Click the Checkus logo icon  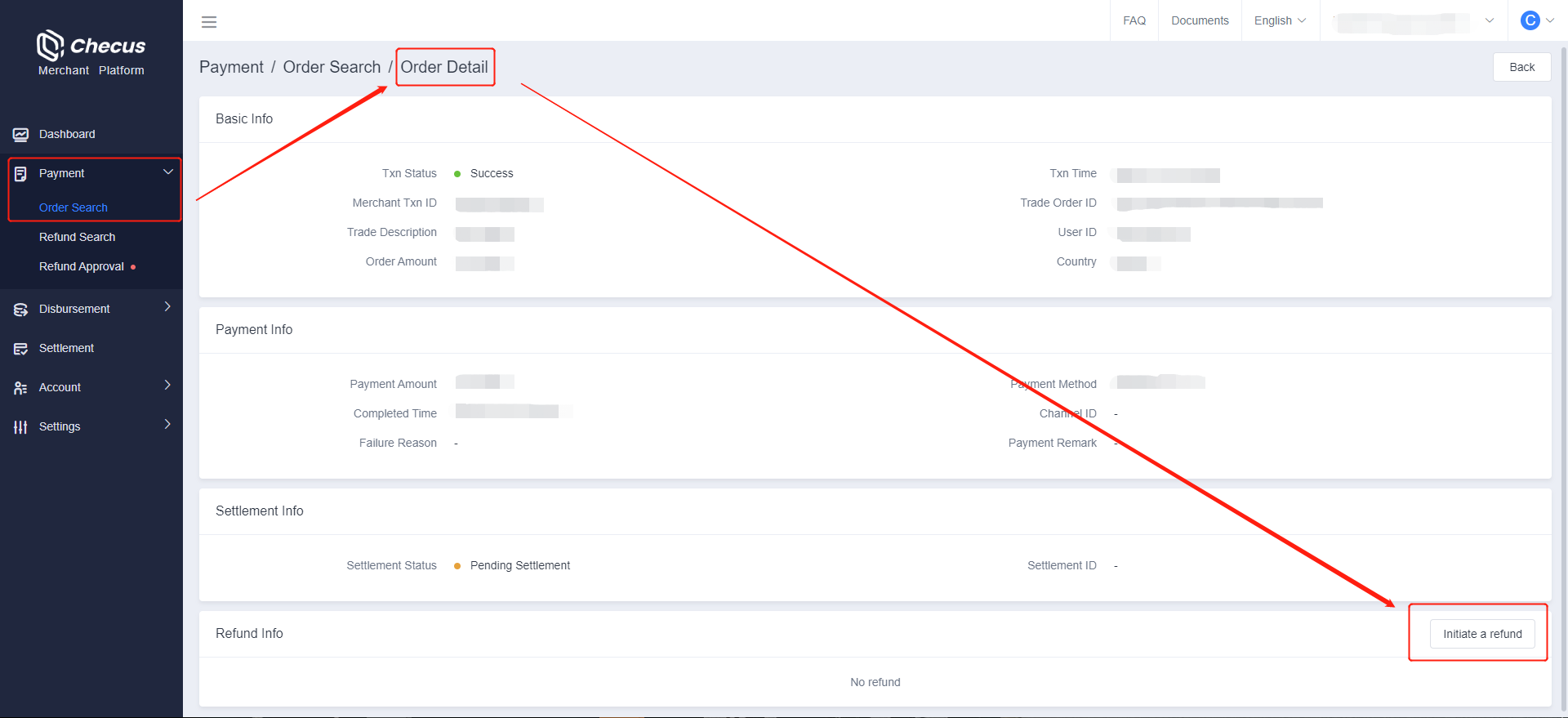point(50,46)
